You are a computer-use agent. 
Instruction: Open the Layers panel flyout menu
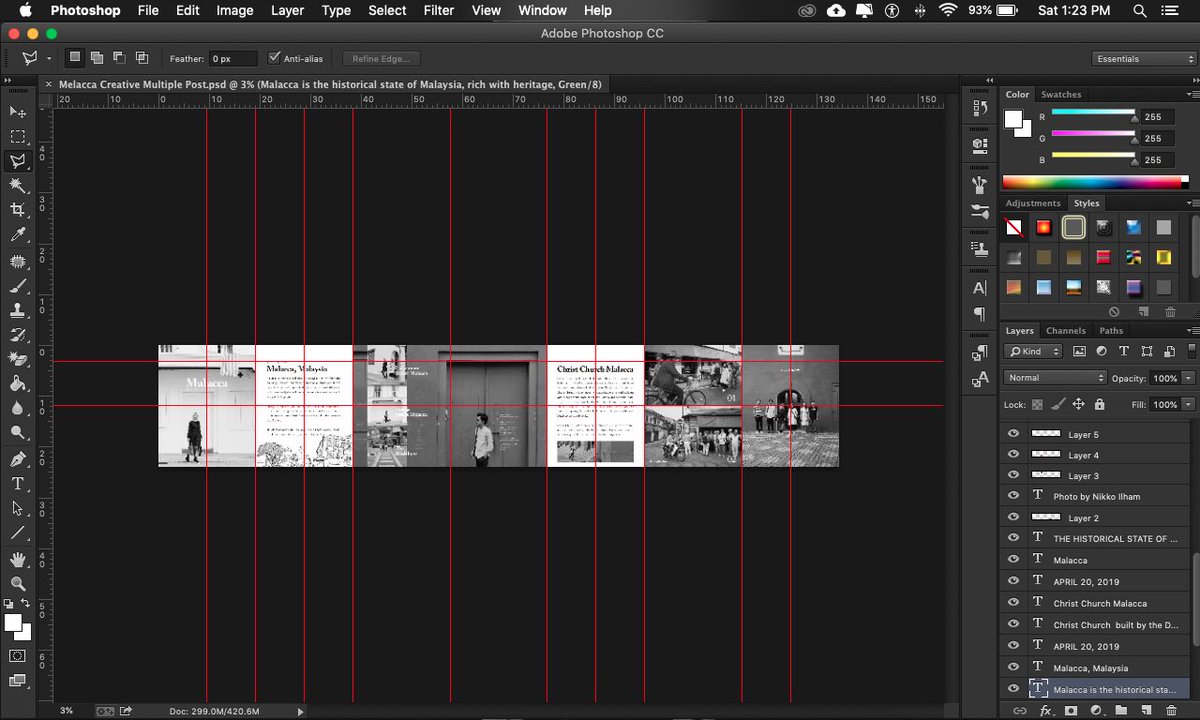pos(1191,330)
